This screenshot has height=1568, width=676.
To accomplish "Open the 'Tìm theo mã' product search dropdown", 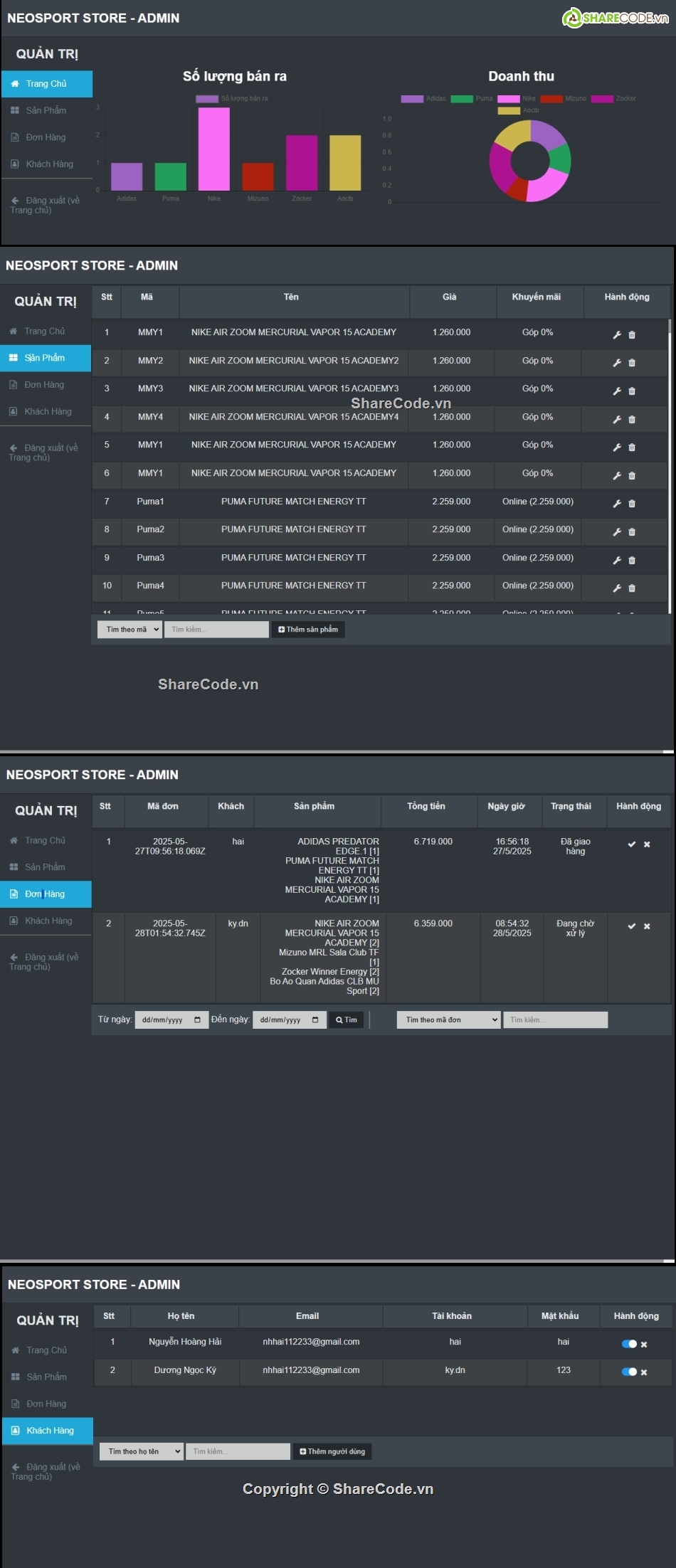I will point(130,630).
